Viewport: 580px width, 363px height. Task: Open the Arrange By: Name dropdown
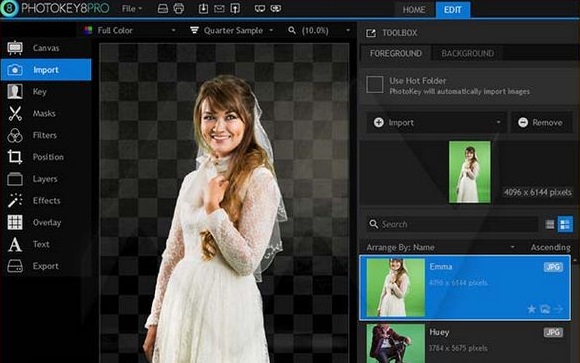pyautogui.click(x=441, y=247)
